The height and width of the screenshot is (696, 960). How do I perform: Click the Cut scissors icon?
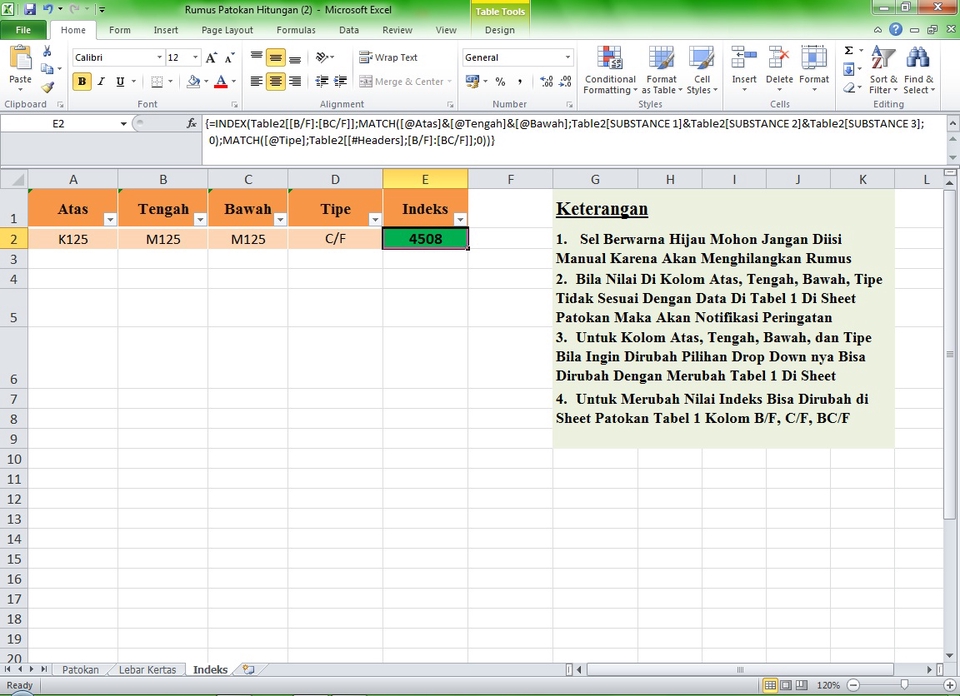point(47,52)
